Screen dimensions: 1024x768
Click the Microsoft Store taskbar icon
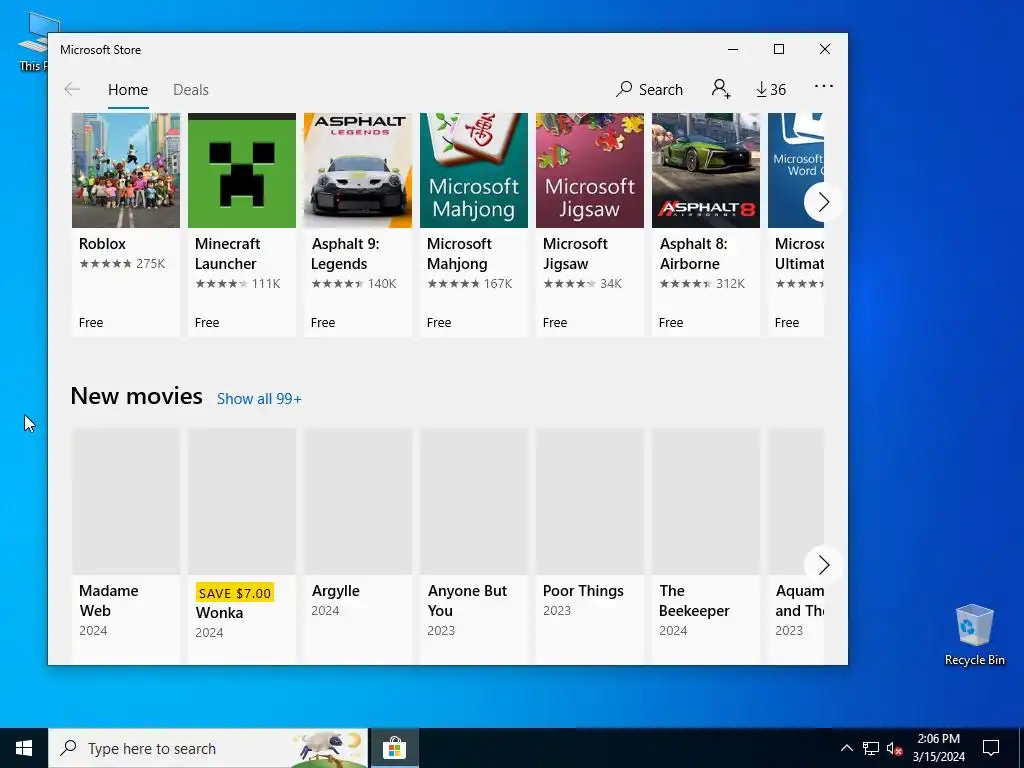(x=394, y=748)
